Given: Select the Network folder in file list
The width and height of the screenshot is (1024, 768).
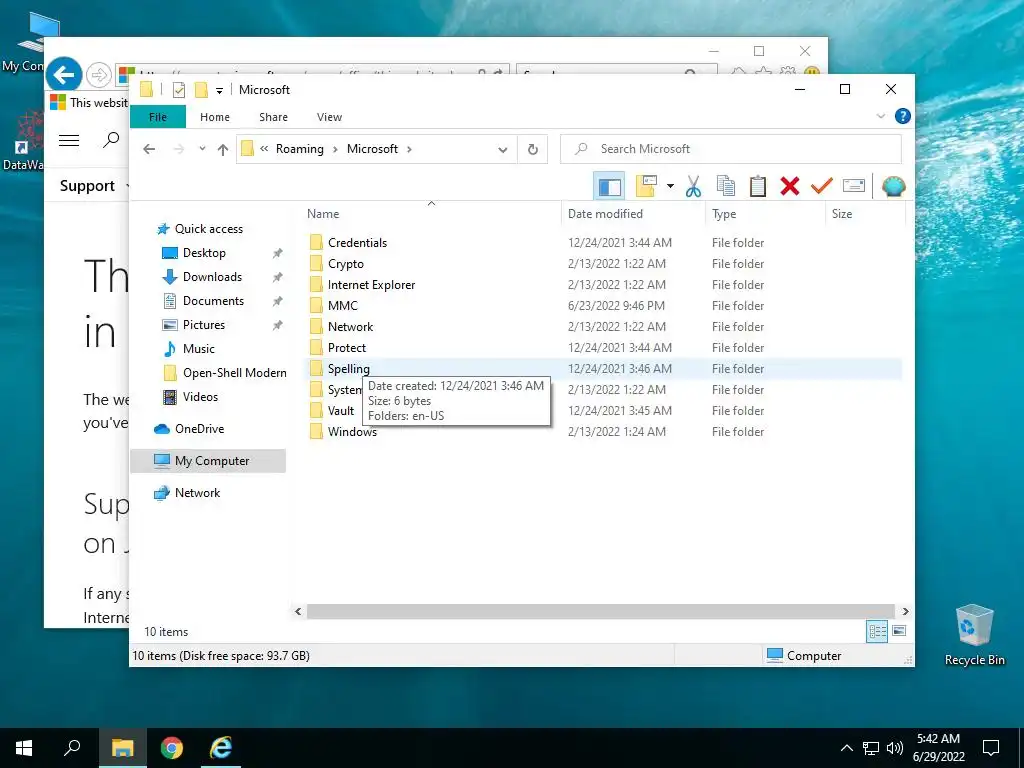Looking at the screenshot, I should point(350,327).
